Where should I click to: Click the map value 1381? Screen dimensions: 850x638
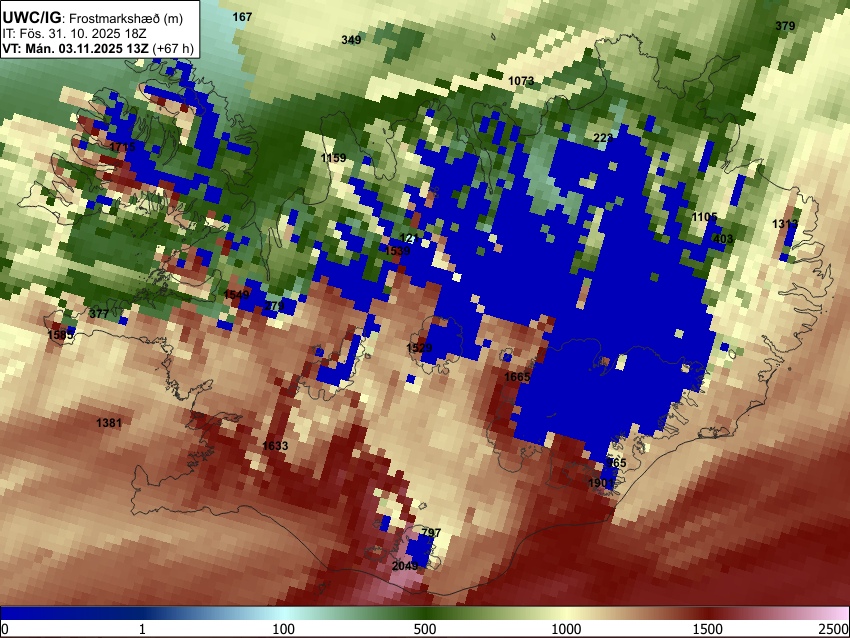point(109,423)
